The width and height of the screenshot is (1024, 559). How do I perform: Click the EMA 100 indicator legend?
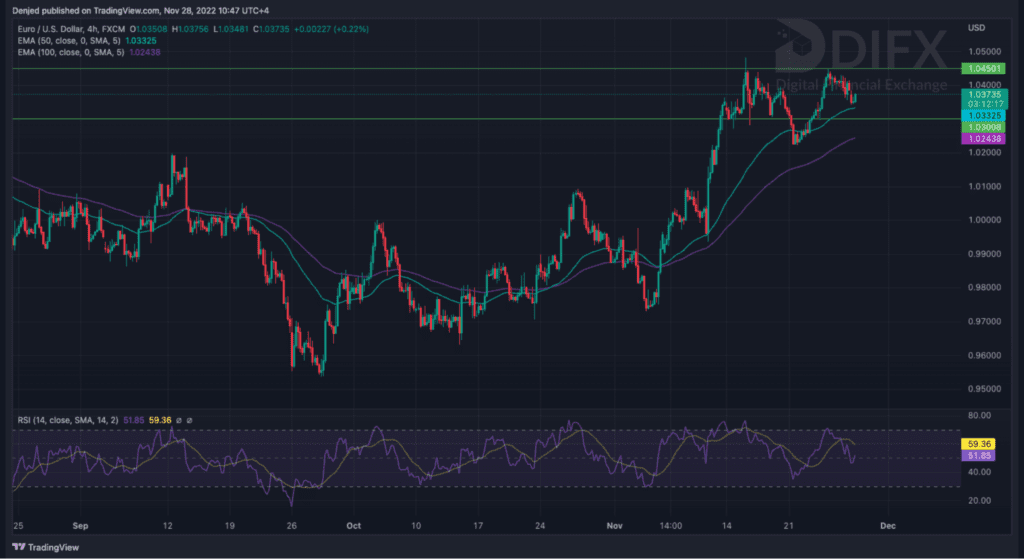pos(69,50)
